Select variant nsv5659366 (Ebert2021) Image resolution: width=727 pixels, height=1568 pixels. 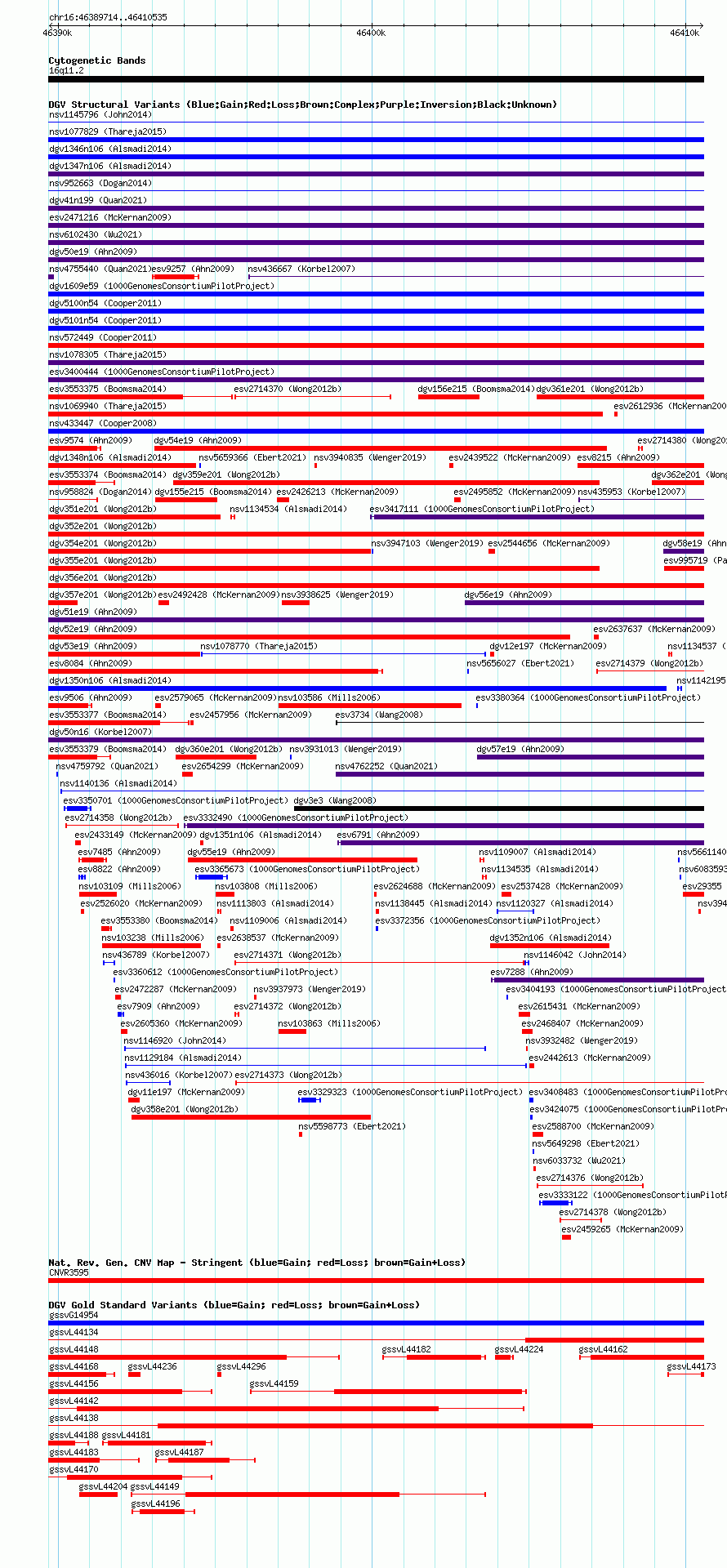(252, 457)
